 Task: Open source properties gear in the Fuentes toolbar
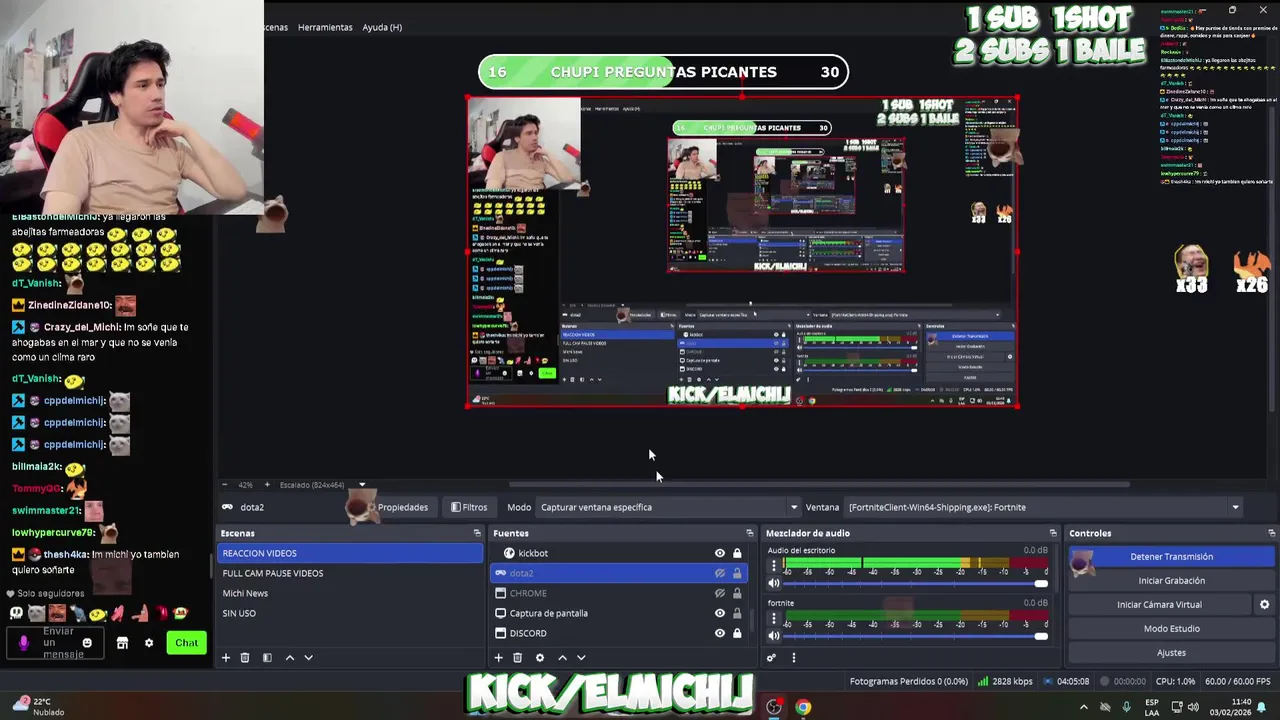pos(540,658)
